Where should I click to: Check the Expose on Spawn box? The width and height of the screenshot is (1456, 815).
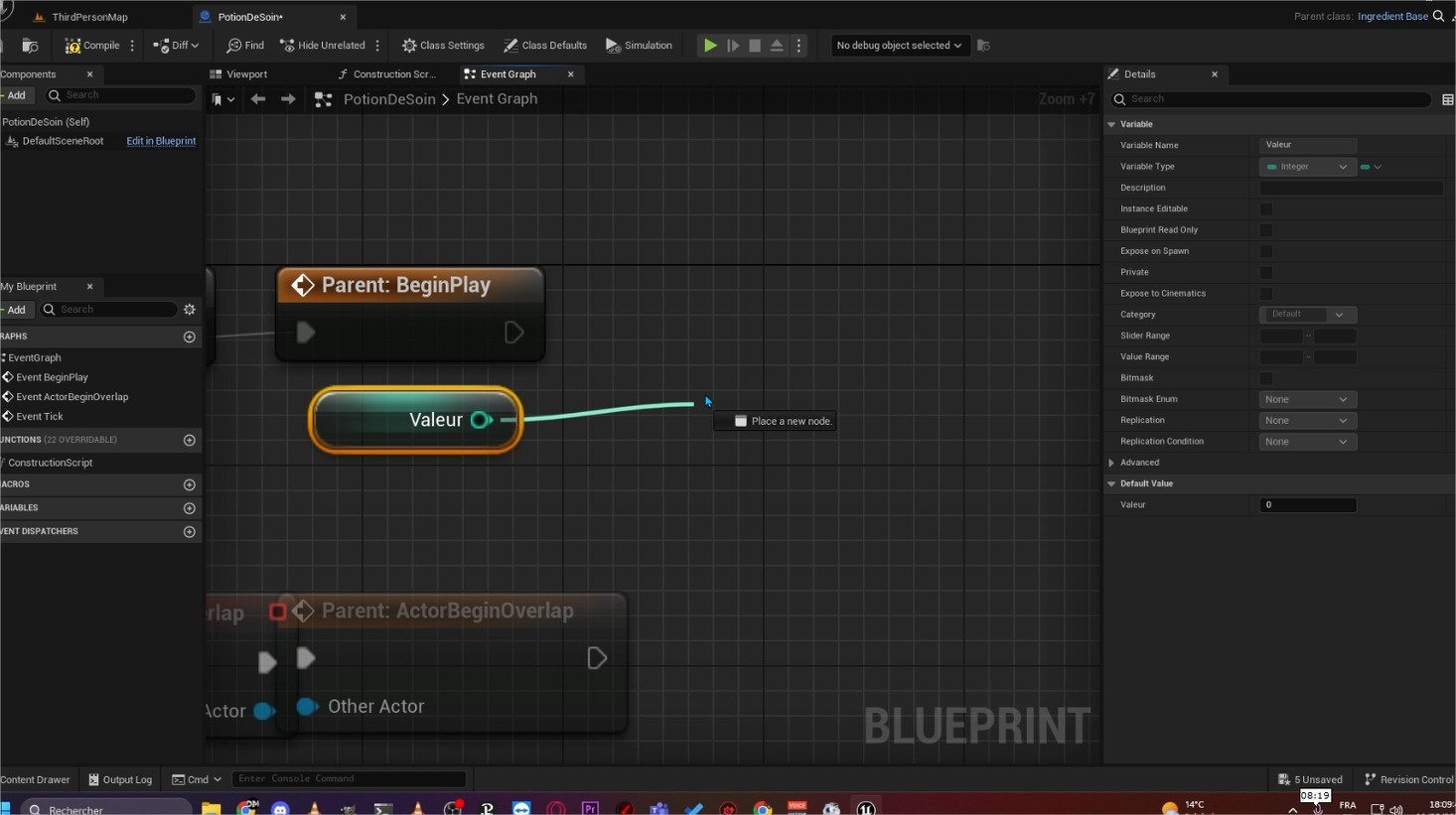click(x=1266, y=251)
